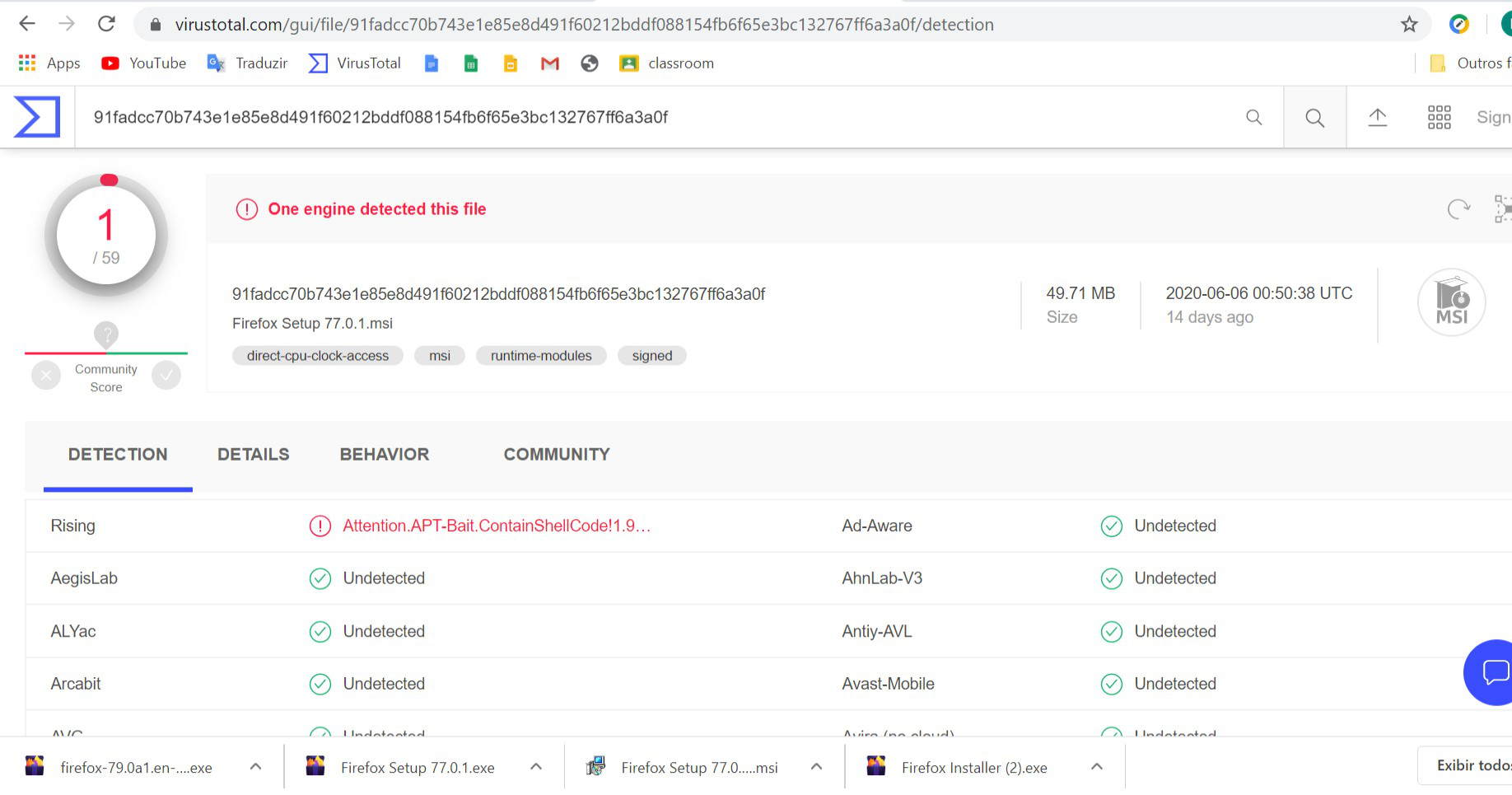The width and height of the screenshot is (1512, 795).
Task: Click the Avast-Mobile engine name
Action: point(888,684)
